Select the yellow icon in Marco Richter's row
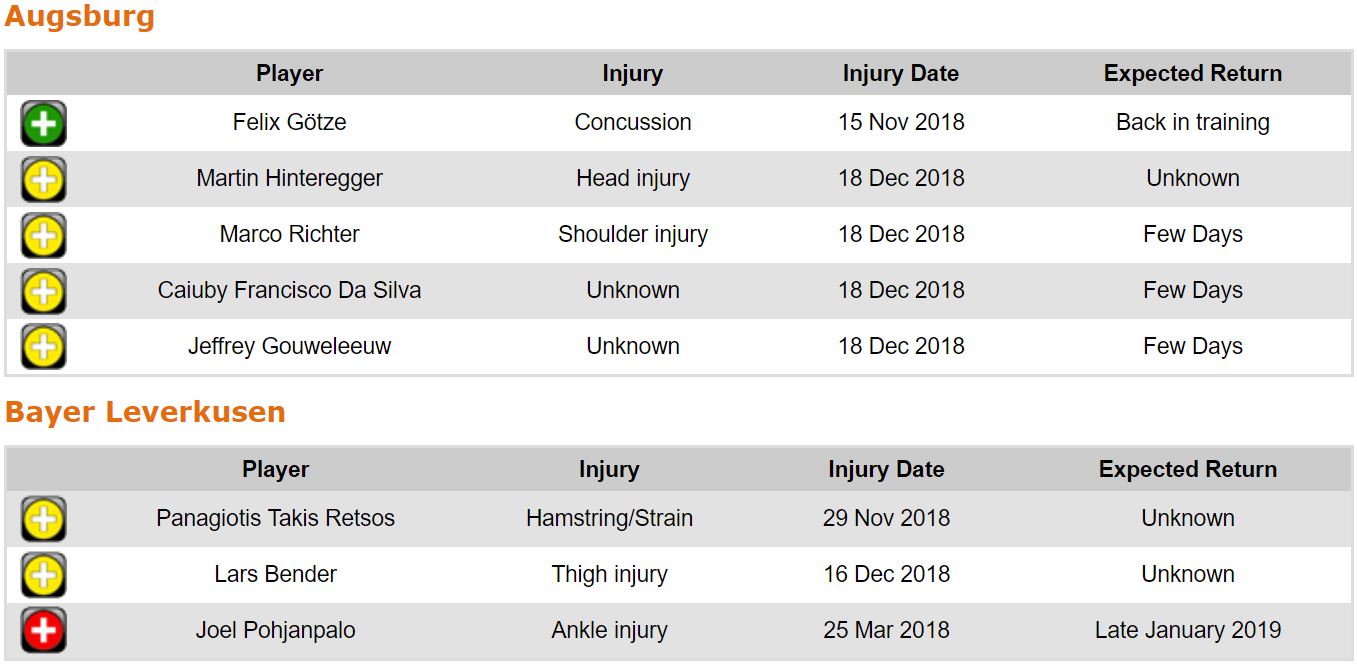The width and height of the screenshot is (1357, 664). point(43,236)
